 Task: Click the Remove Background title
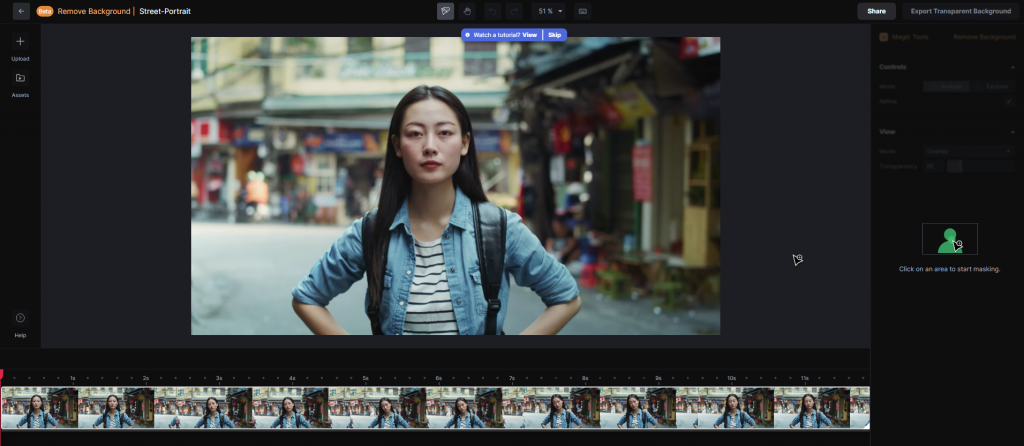(94, 11)
